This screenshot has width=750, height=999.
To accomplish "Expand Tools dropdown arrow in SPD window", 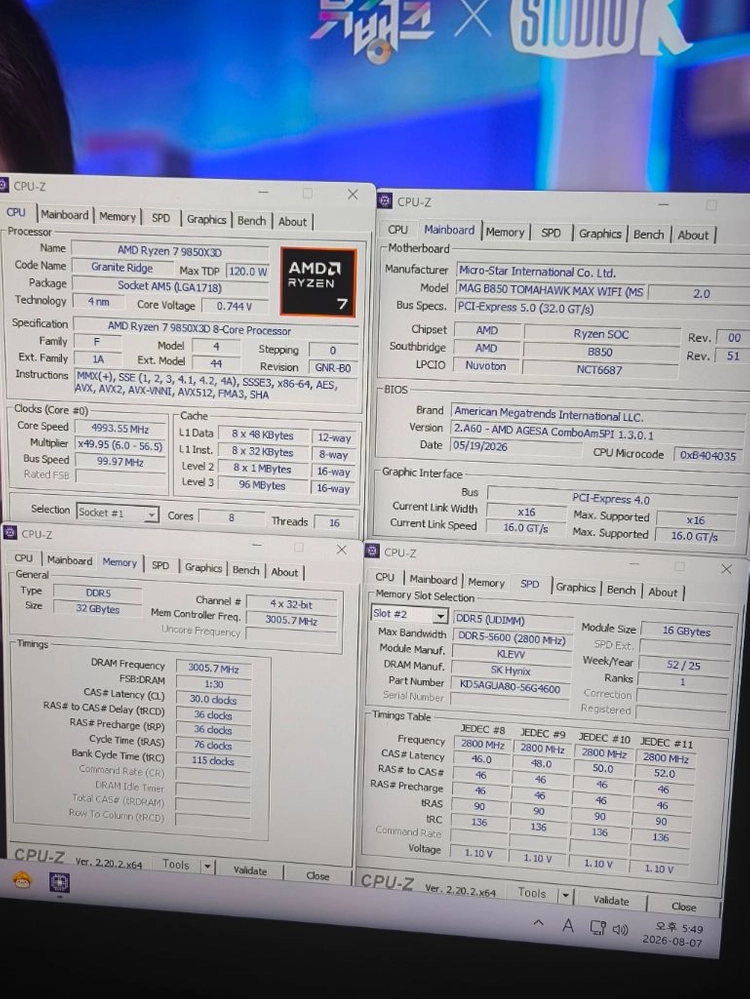I will [565, 895].
